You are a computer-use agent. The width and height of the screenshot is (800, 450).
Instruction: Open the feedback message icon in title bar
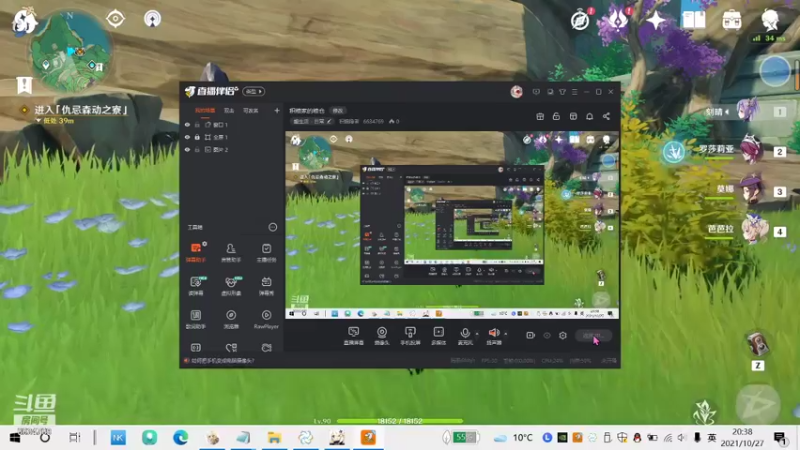[x=536, y=92]
